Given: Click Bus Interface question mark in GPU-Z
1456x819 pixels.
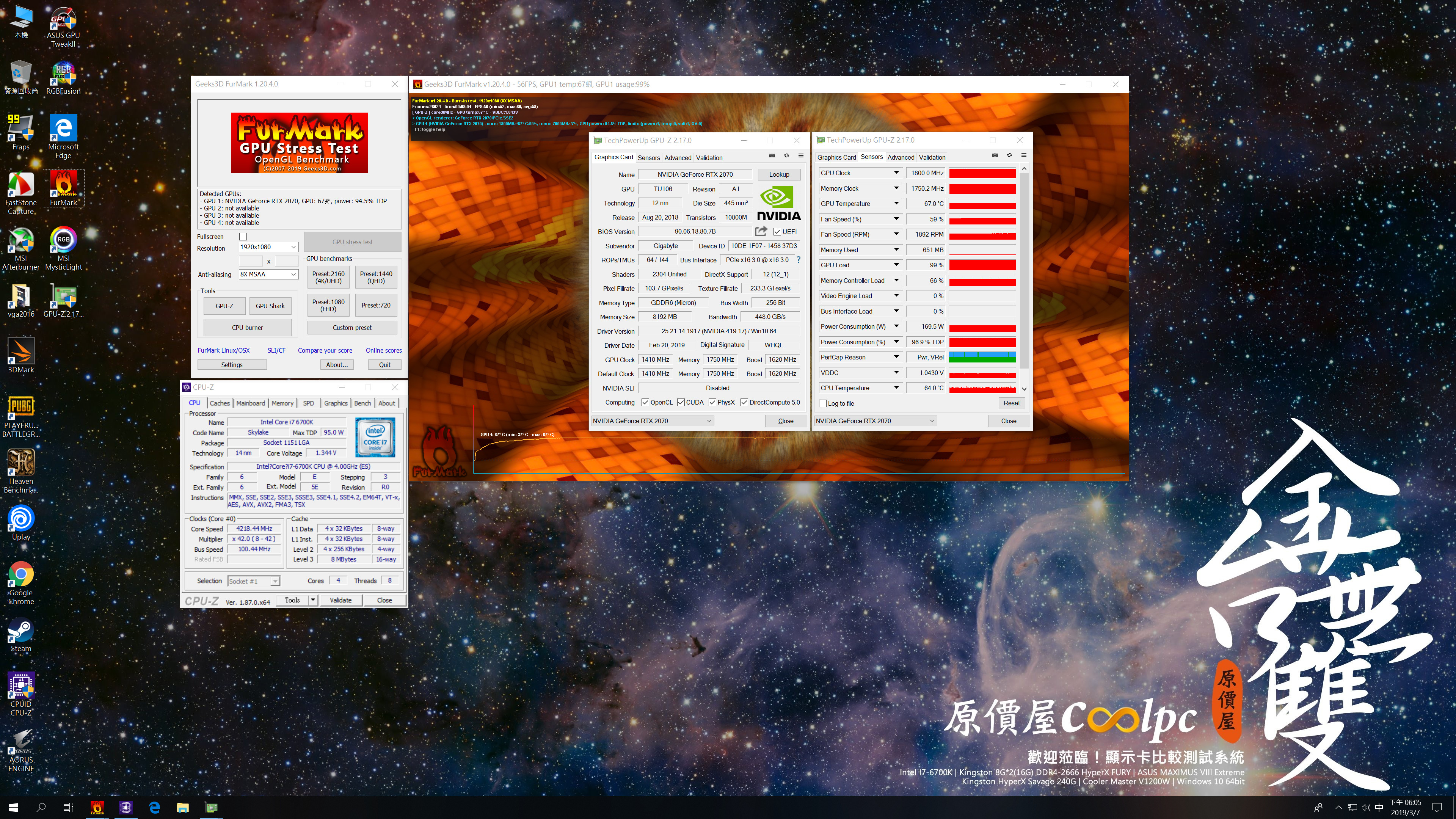Looking at the screenshot, I should (798, 260).
